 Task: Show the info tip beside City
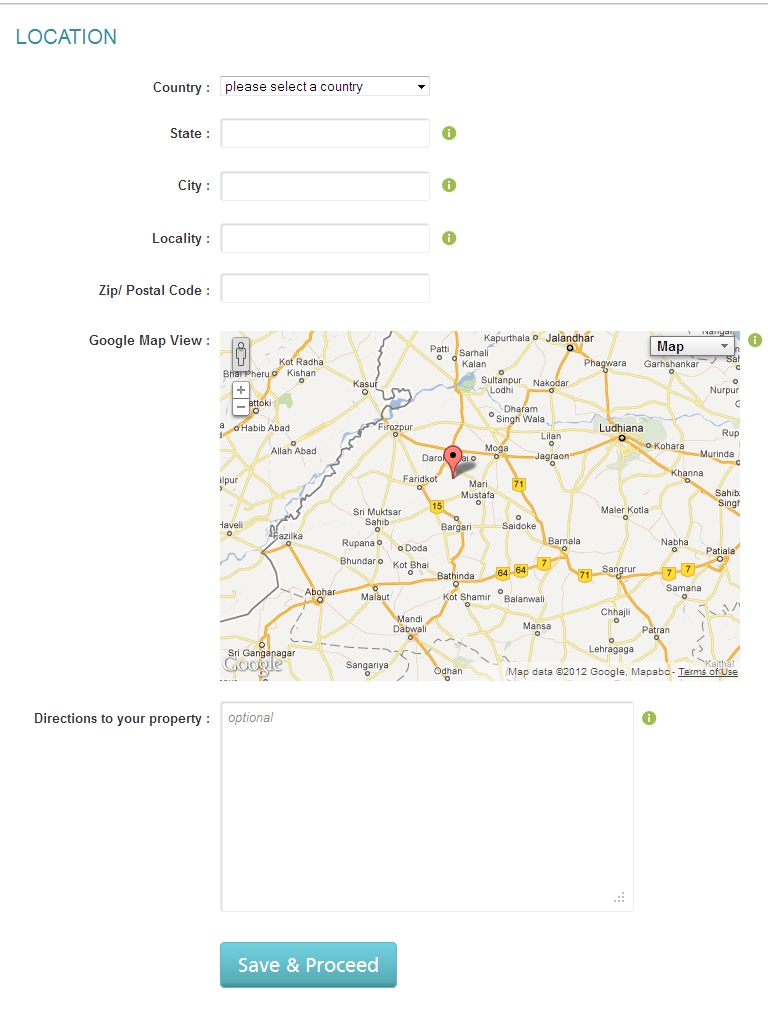click(449, 185)
